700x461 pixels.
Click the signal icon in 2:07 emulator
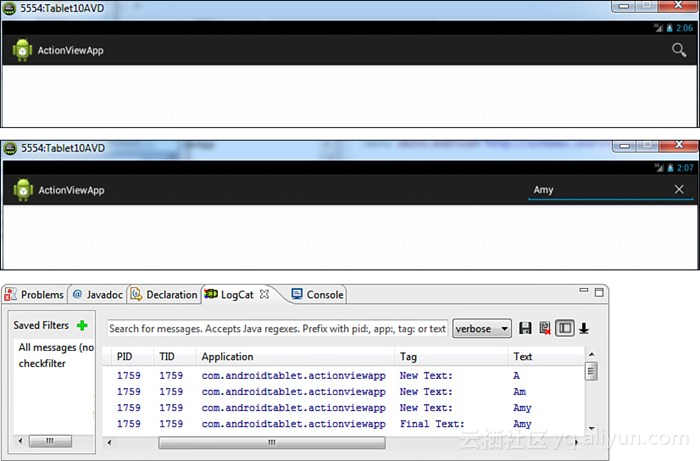(x=659, y=167)
